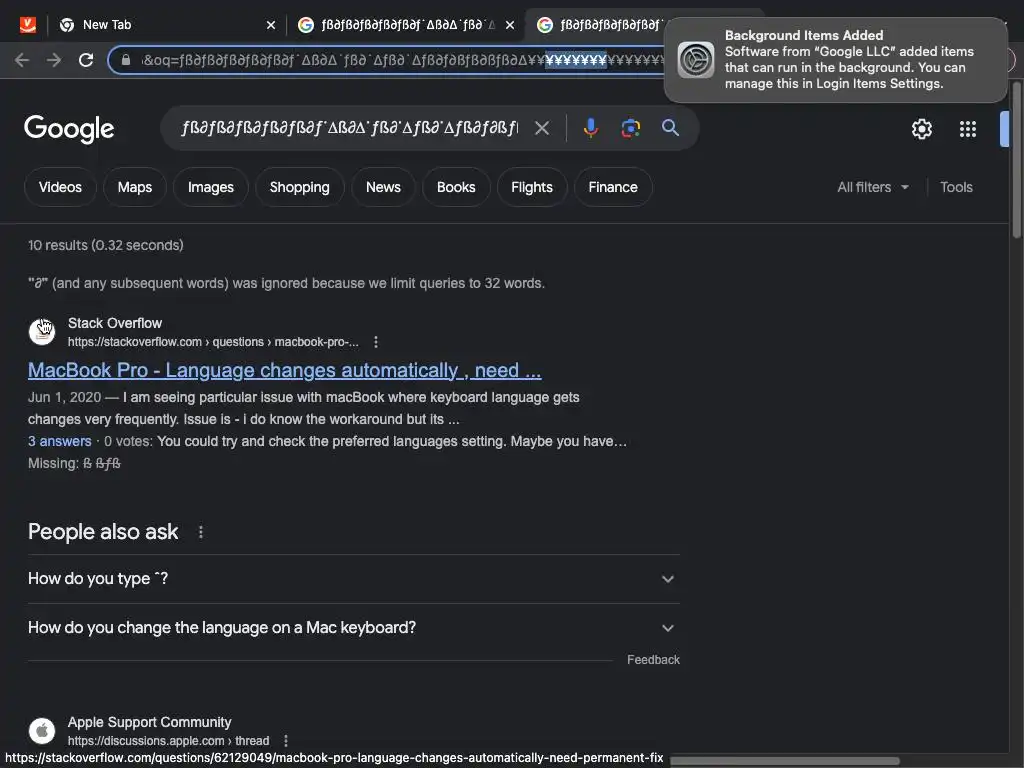Click the 'Apple Support Community' site name
The height and width of the screenshot is (768, 1024).
click(x=150, y=722)
